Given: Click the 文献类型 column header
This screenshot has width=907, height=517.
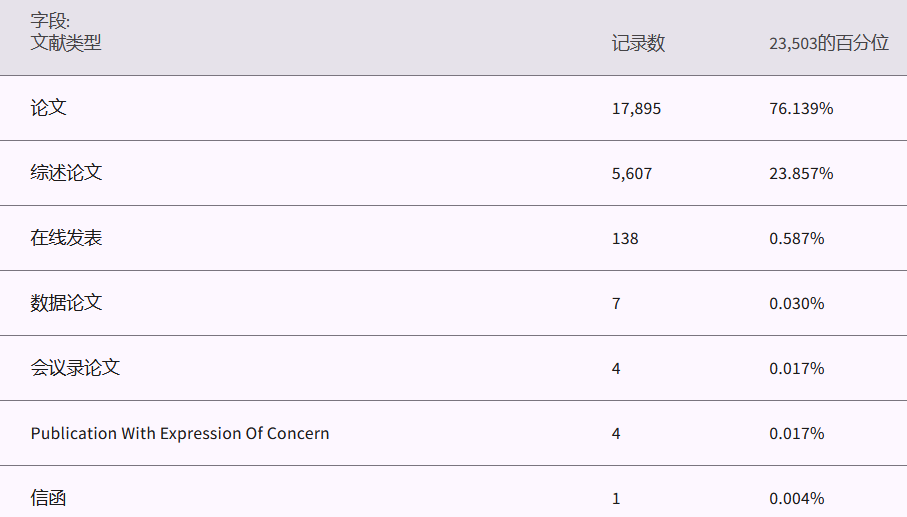Looking at the screenshot, I should tap(66, 43).
